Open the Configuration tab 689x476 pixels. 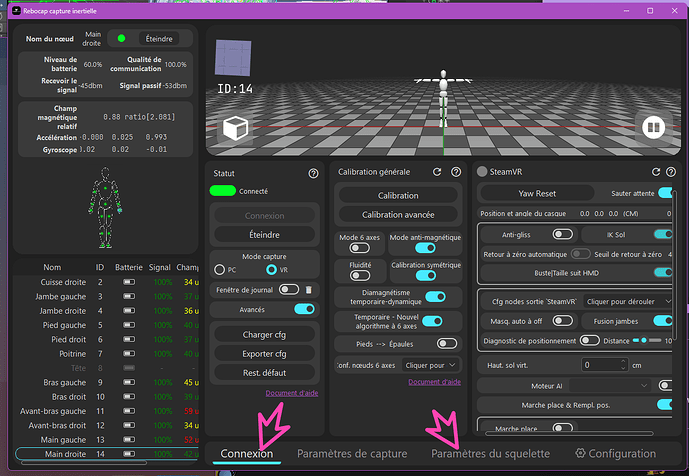tap(615, 454)
